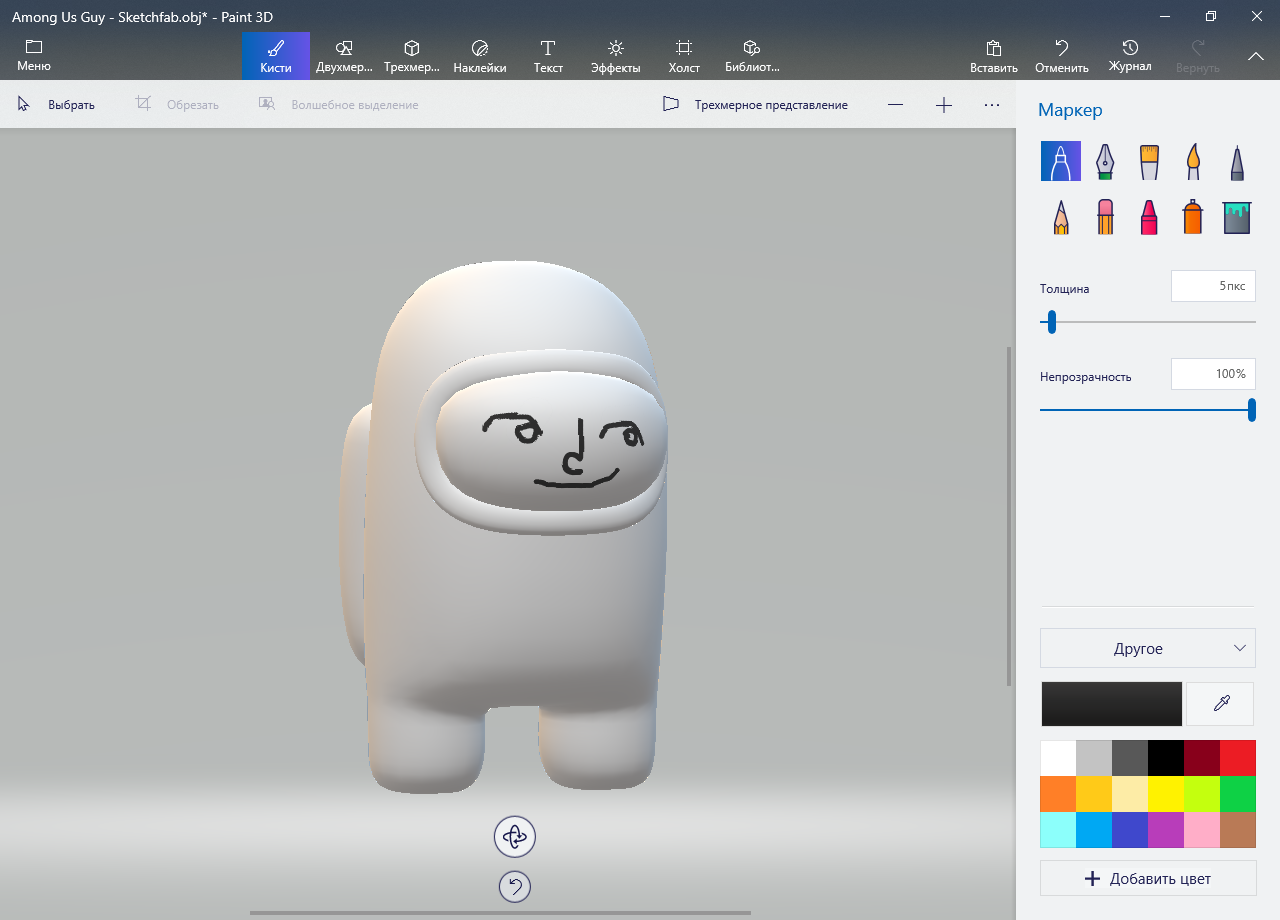
Task: Choose the watercolor brush
Action: [1193, 161]
